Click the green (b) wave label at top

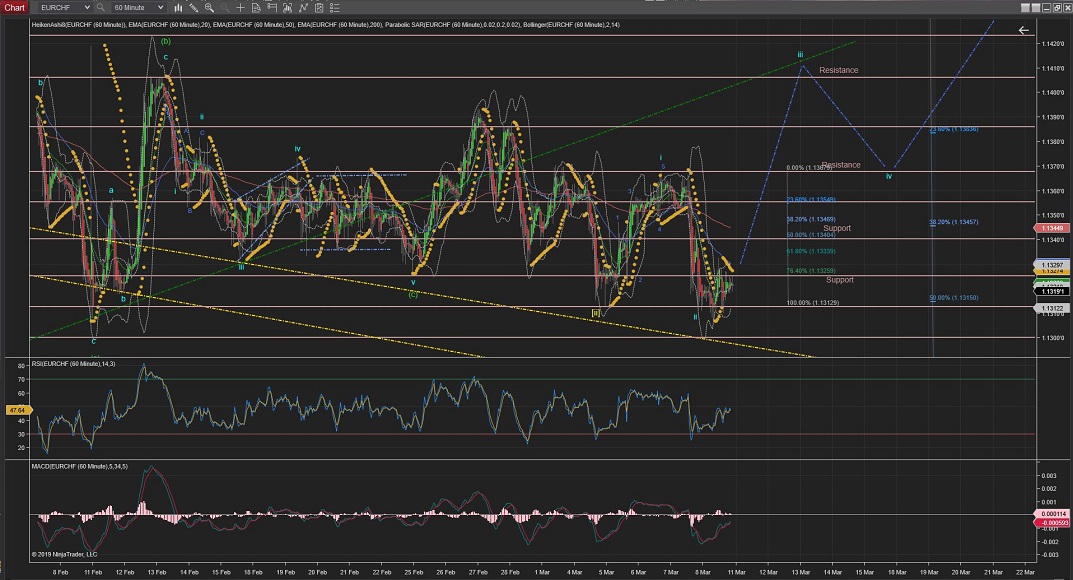tap(166, 41)
